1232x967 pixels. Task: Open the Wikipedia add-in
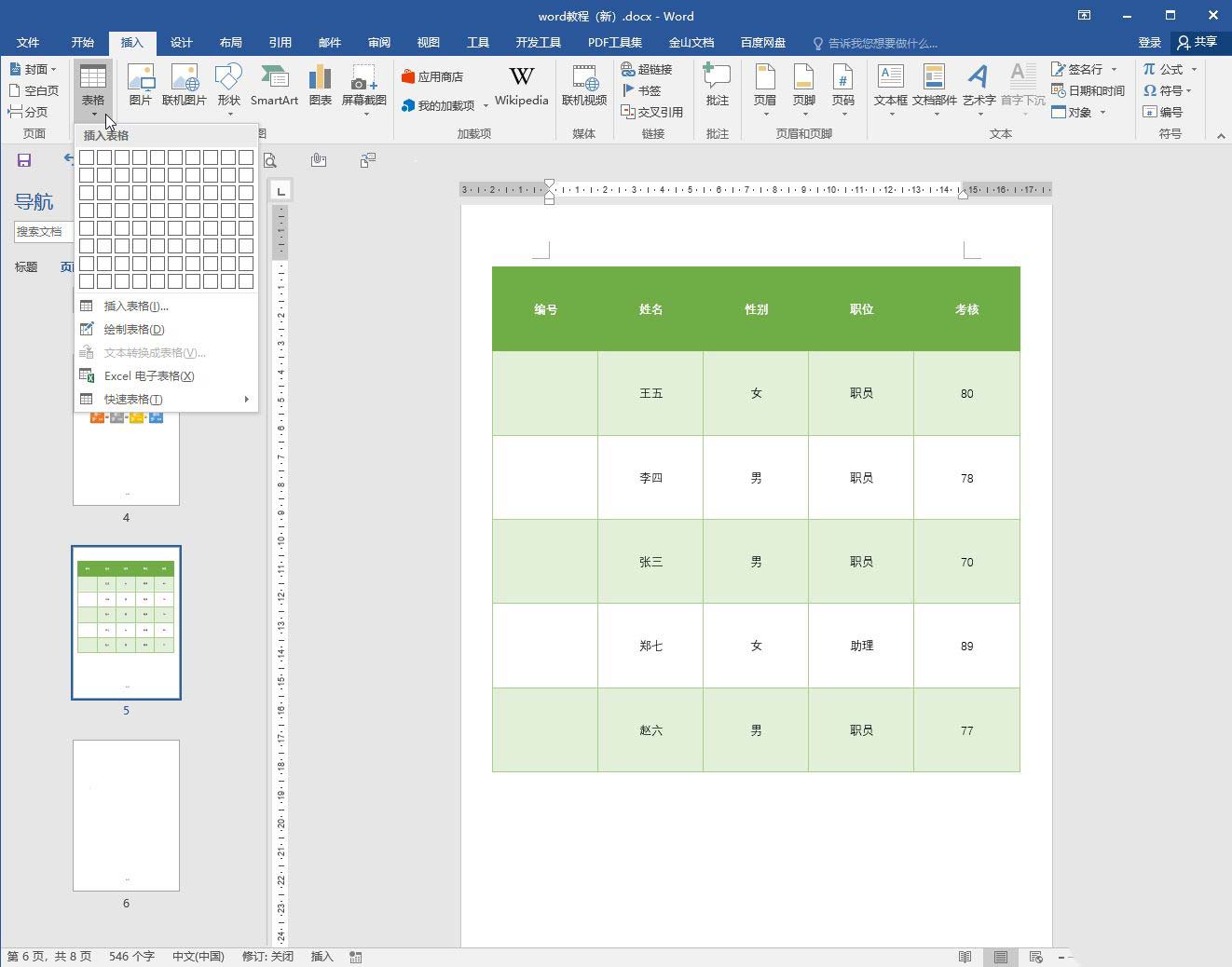[521, 85]
